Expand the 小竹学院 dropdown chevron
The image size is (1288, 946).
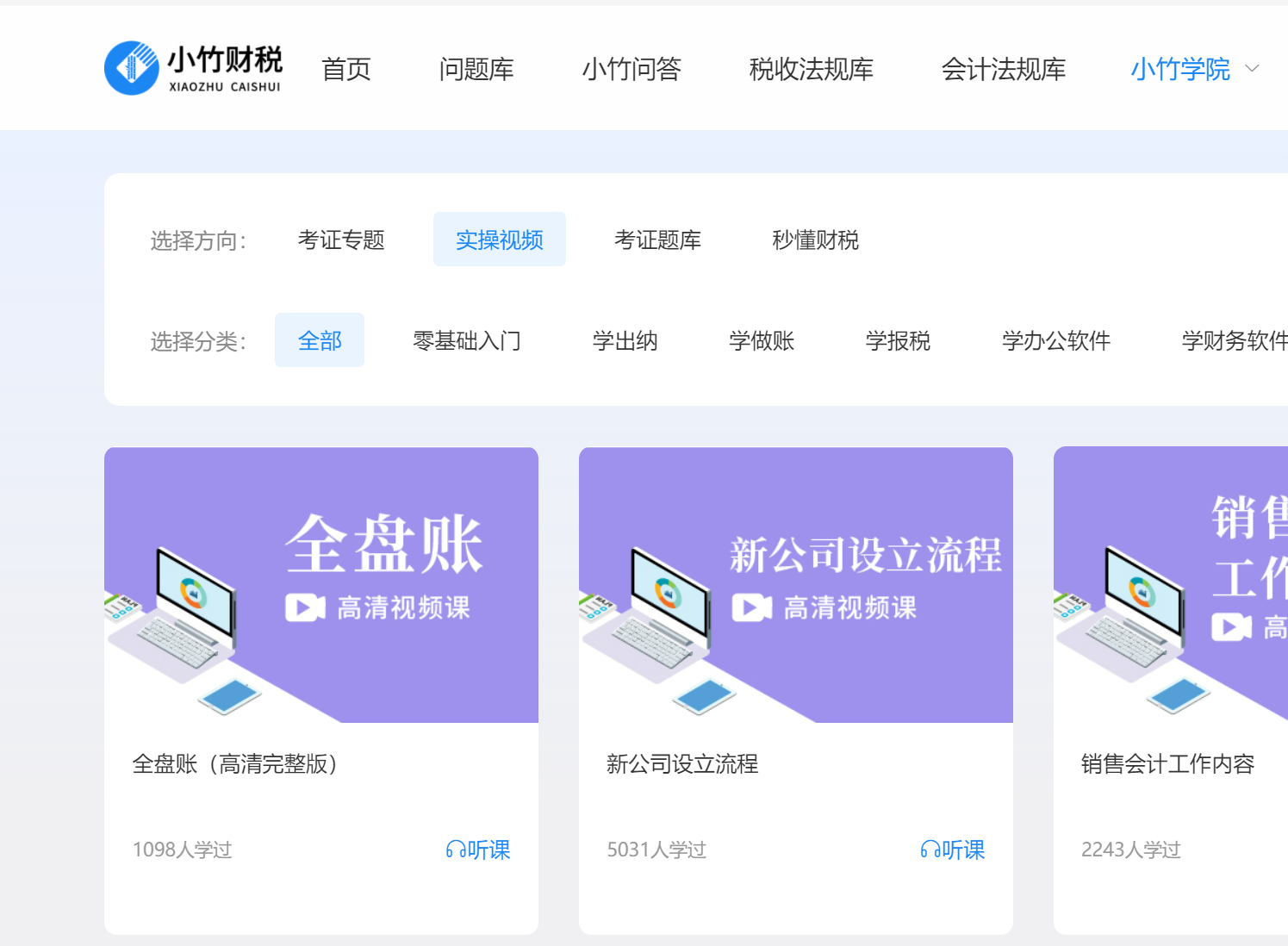(x=1253, y=69)
